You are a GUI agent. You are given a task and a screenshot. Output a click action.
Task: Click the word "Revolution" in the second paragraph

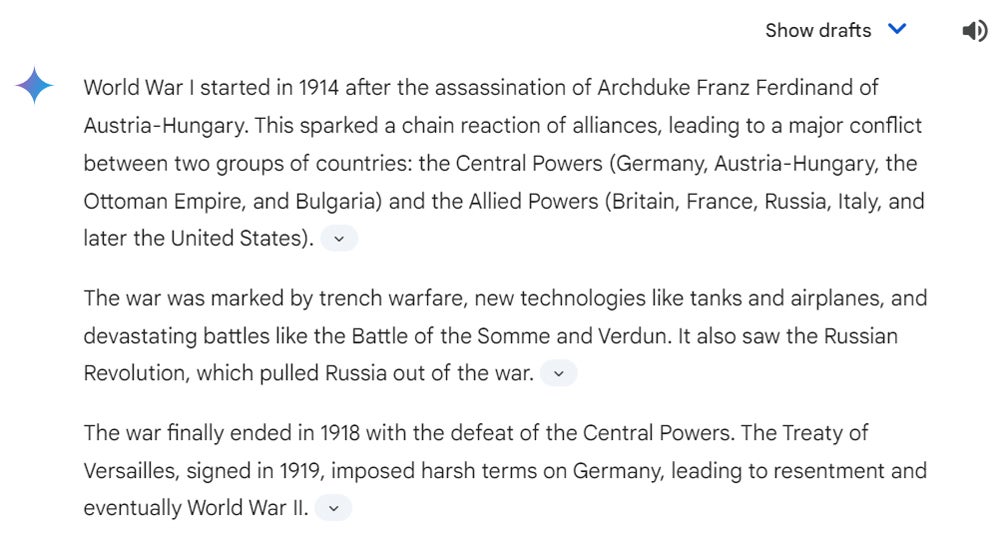[134, 373]
